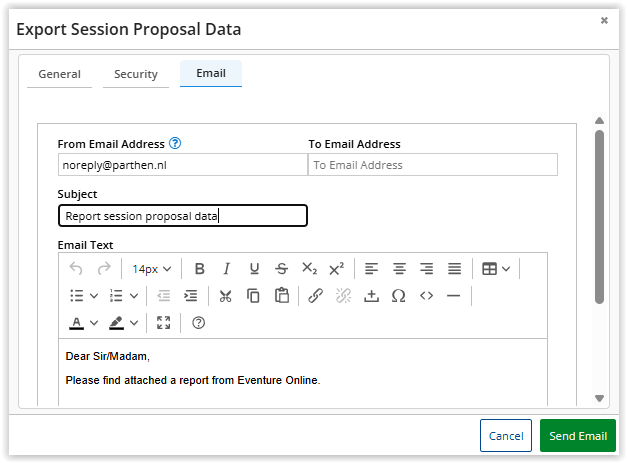Insert special character using omega icon
The height and width of the screenshot is (463, 627).
[x=398, y=296]
